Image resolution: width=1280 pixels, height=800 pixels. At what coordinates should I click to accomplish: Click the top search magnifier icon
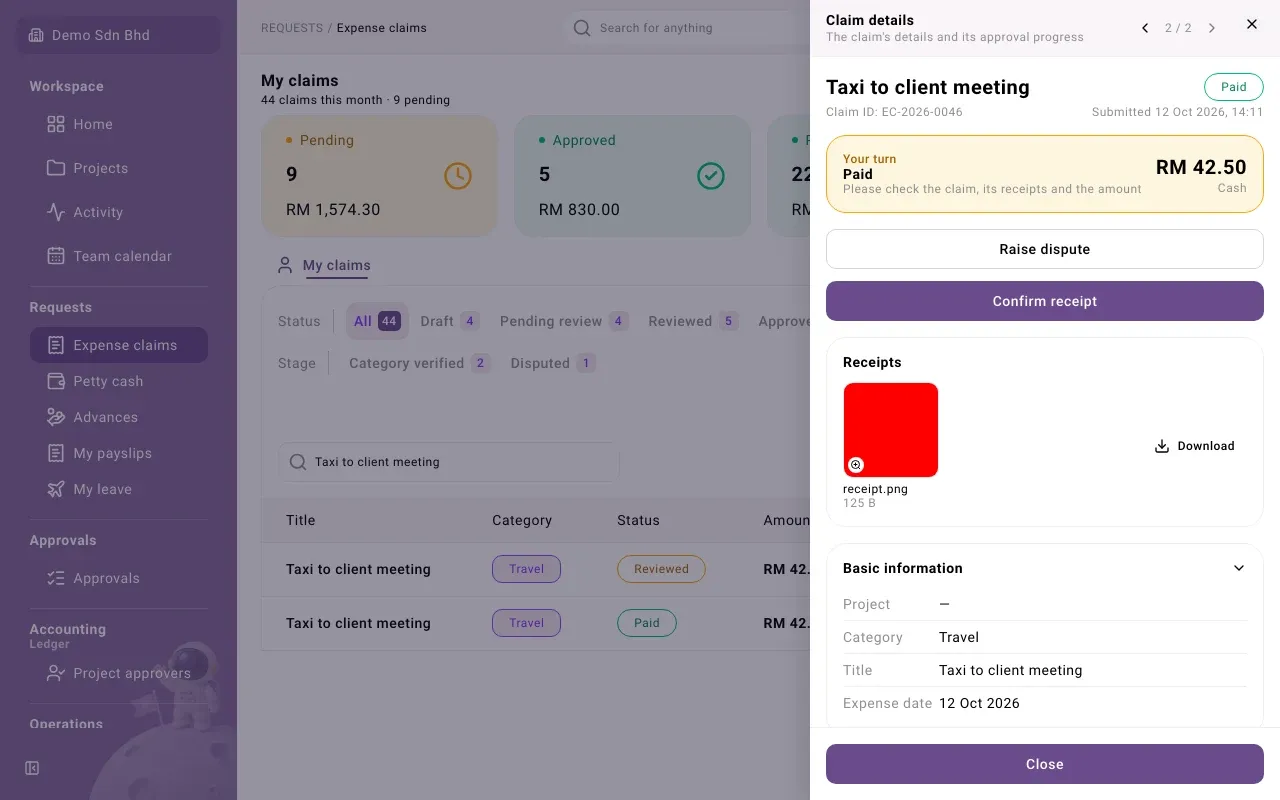coord(582,28)
